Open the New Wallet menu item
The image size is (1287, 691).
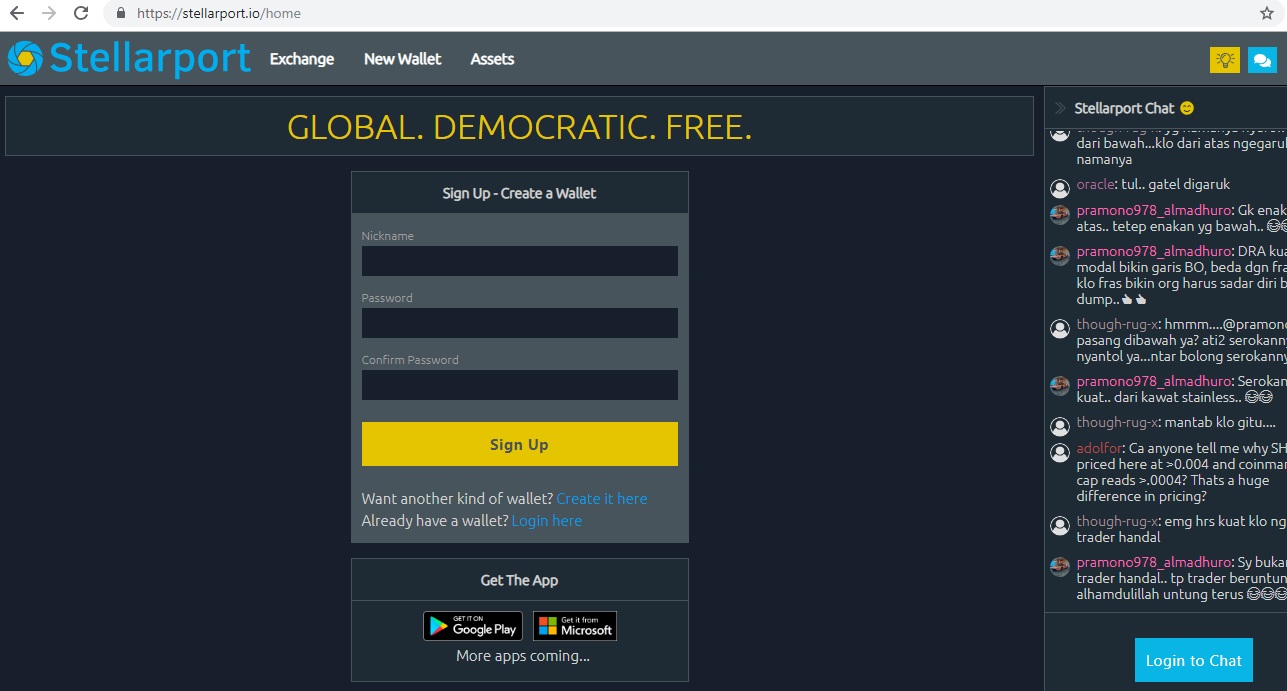pyautogui.click(x=402, y=59)
